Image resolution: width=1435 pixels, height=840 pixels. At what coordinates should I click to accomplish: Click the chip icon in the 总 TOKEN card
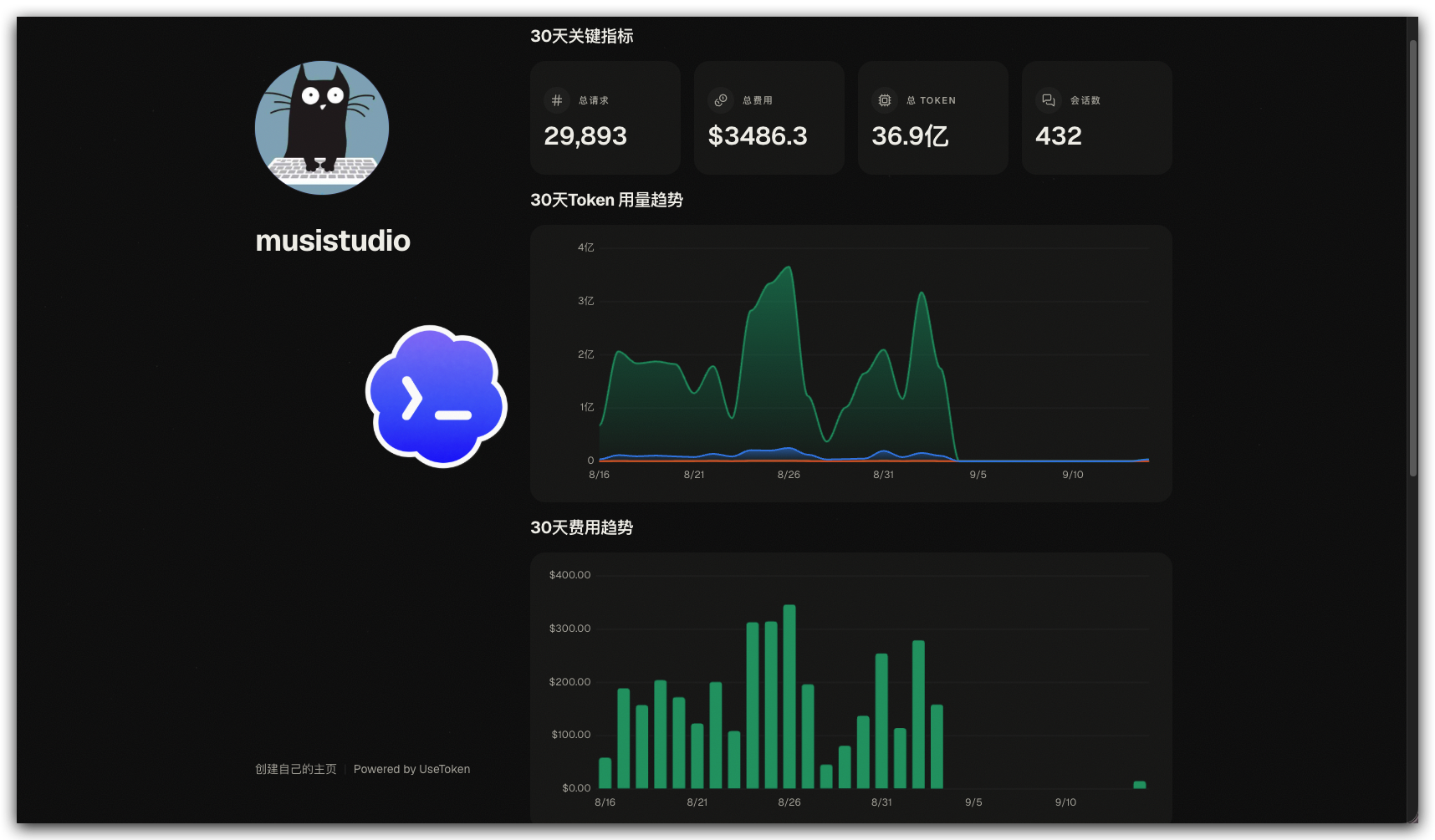885,100
